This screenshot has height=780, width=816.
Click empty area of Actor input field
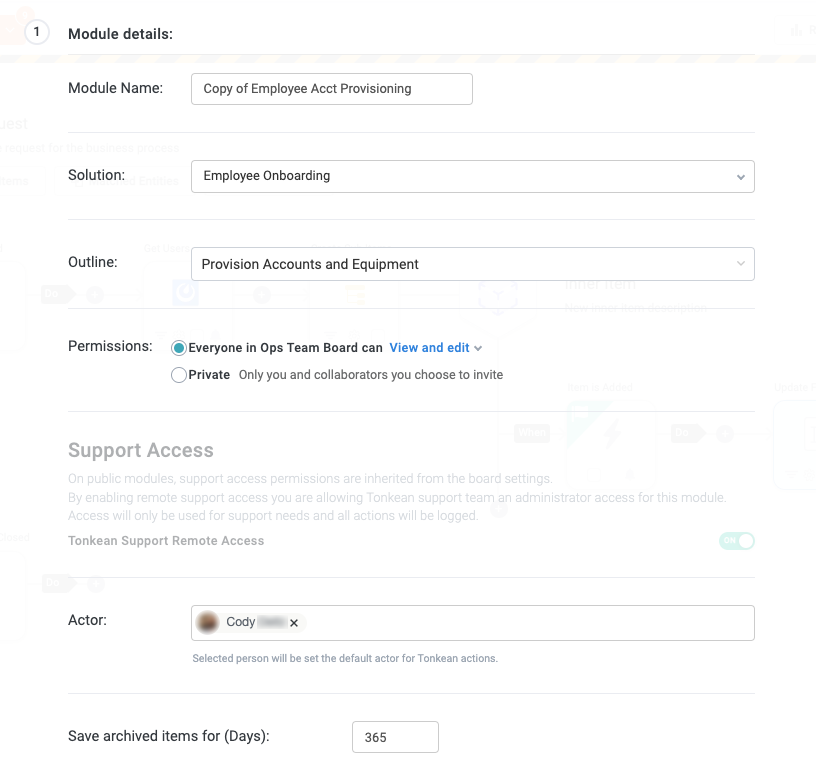520,622
